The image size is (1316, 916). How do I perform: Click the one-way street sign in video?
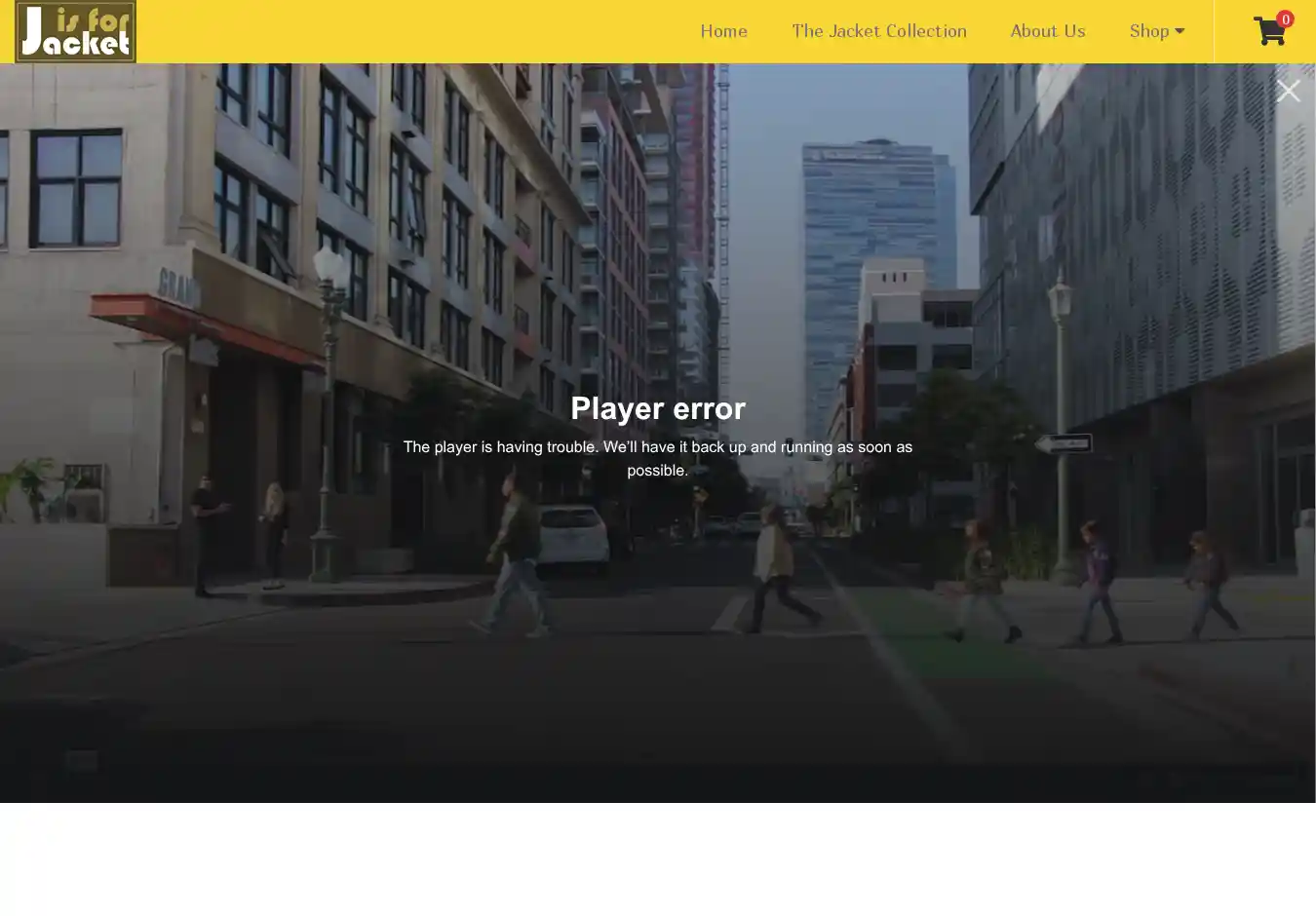tap(1063, 444)
